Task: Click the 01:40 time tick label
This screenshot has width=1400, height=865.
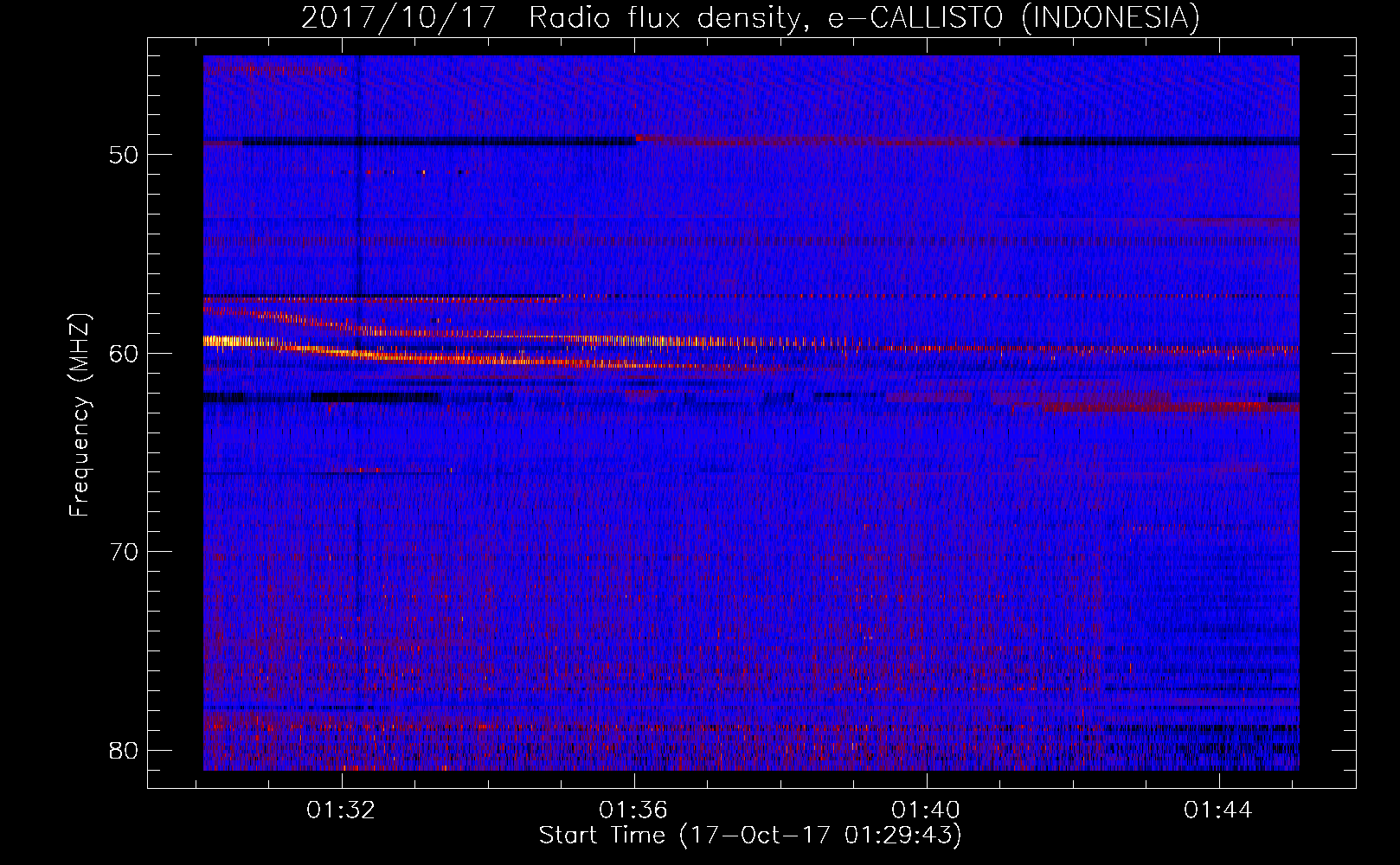Action: pyautogui.click(x=926, y=811)
